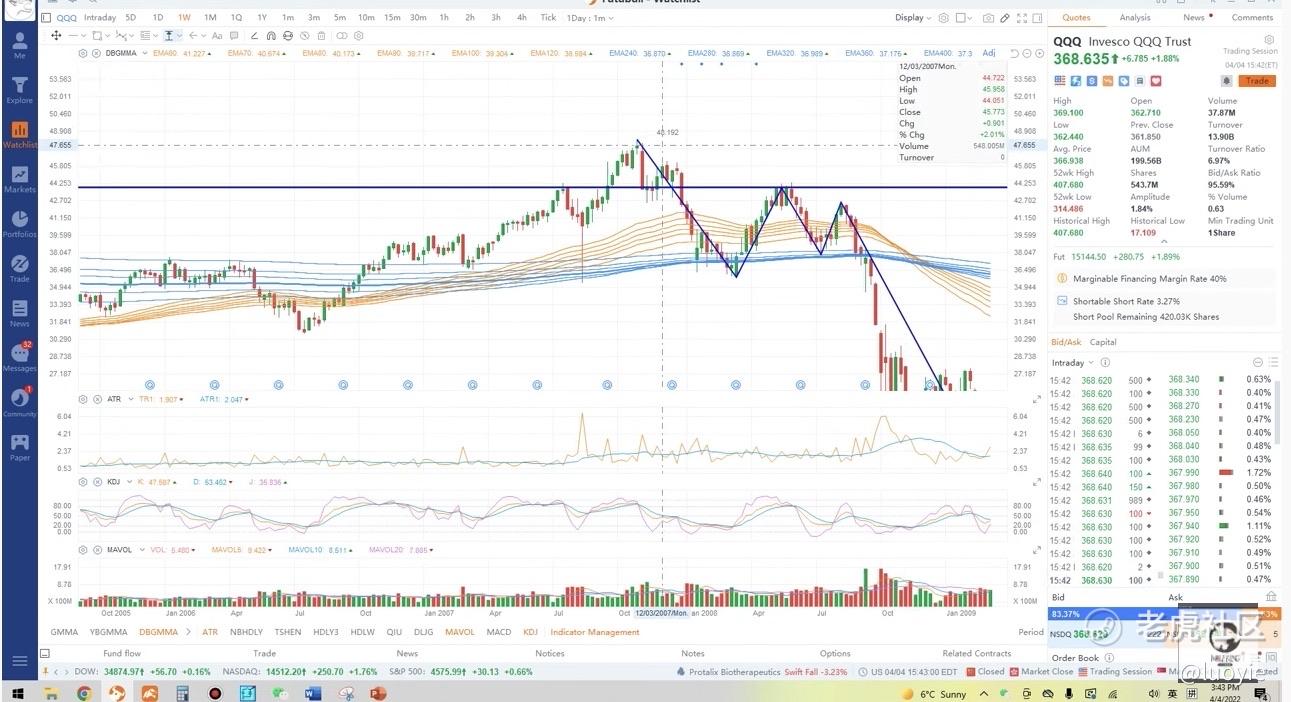Zoom out the chart
This screenshot has width=1291, height=702.
[1026, 53]
